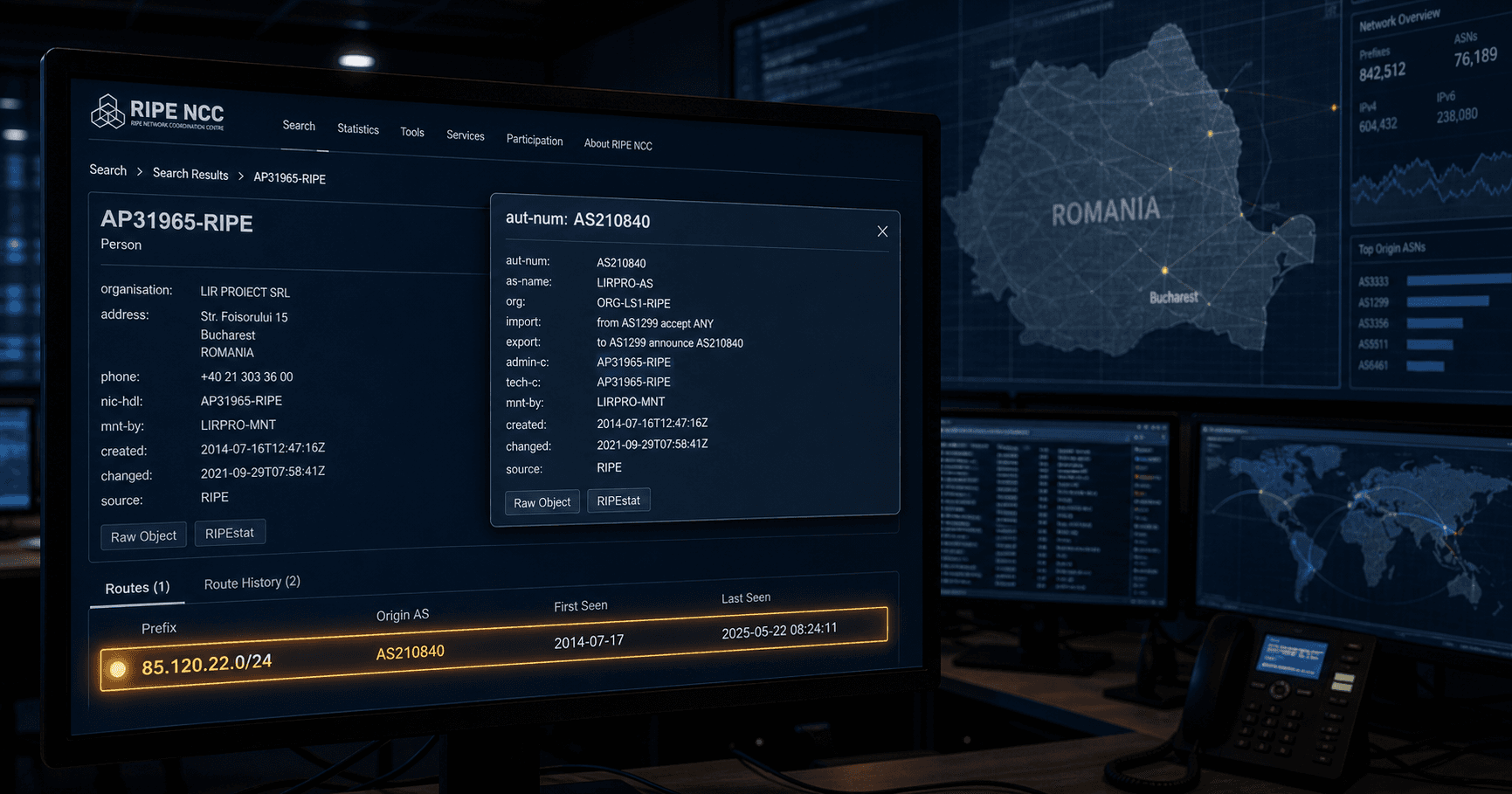The width and height of the screenshot is (1512, 794).
Task: Follow the Search Results breadcrumb link
Action: tap(190, 174)
